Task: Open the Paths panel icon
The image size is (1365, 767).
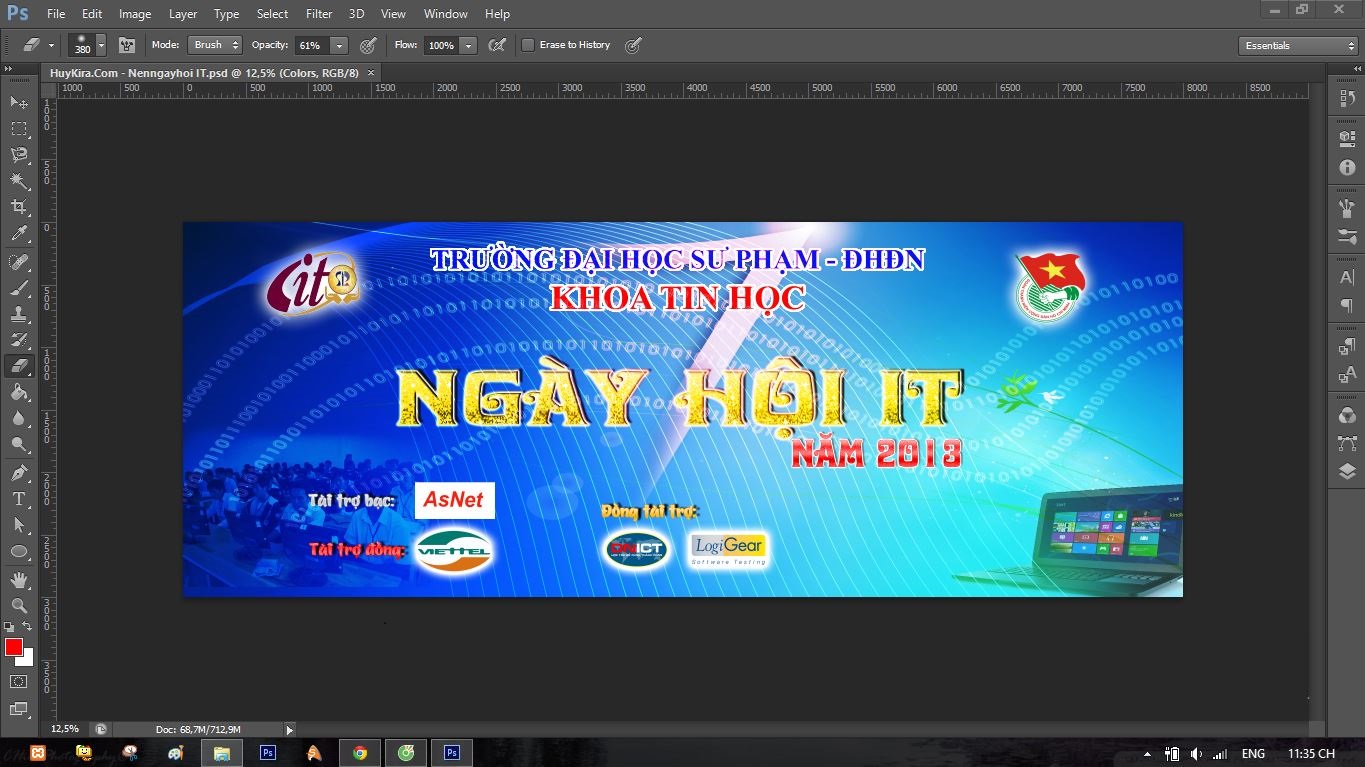Action: point(1347,443)
